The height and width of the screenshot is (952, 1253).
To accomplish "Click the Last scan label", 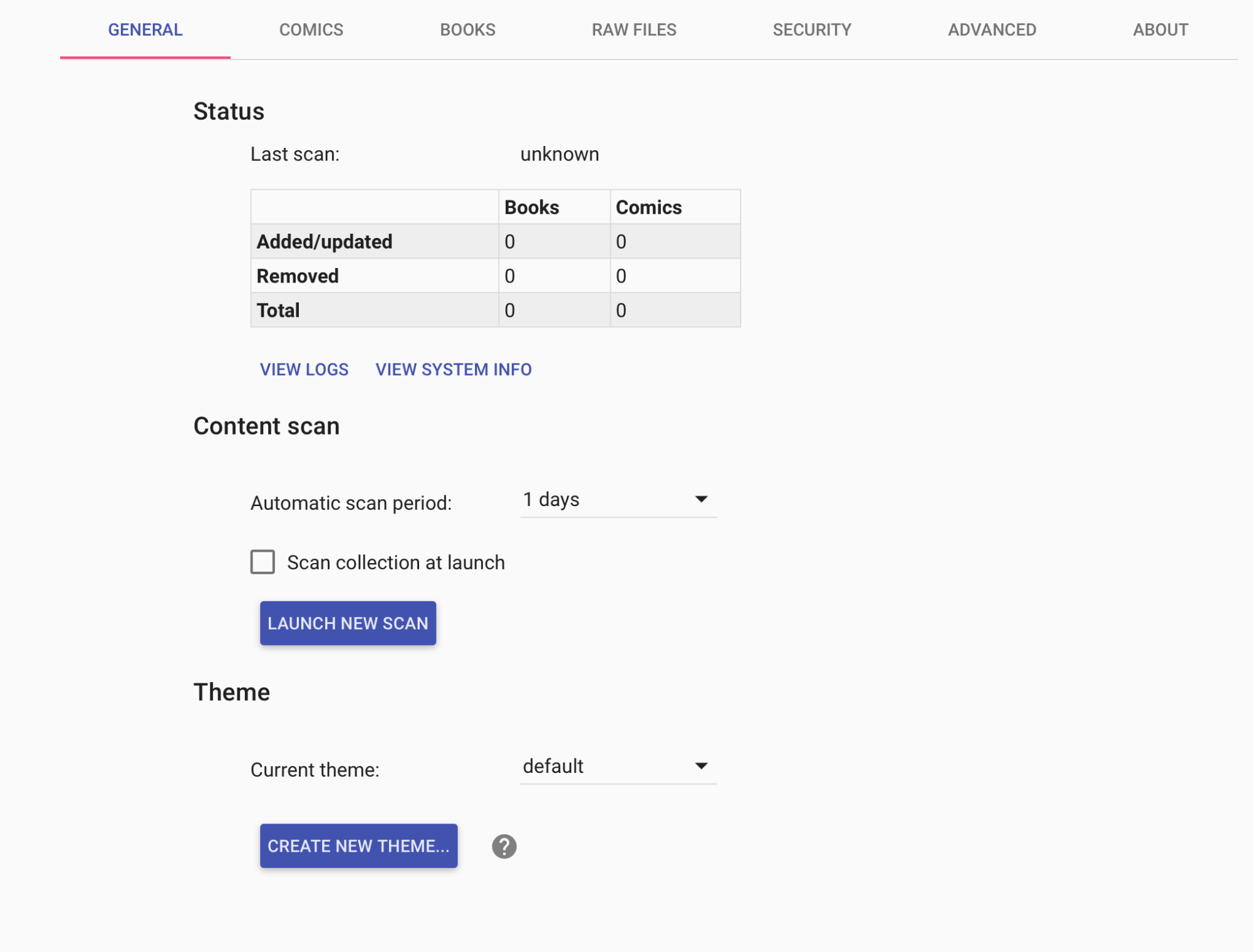I will (294, 154).
